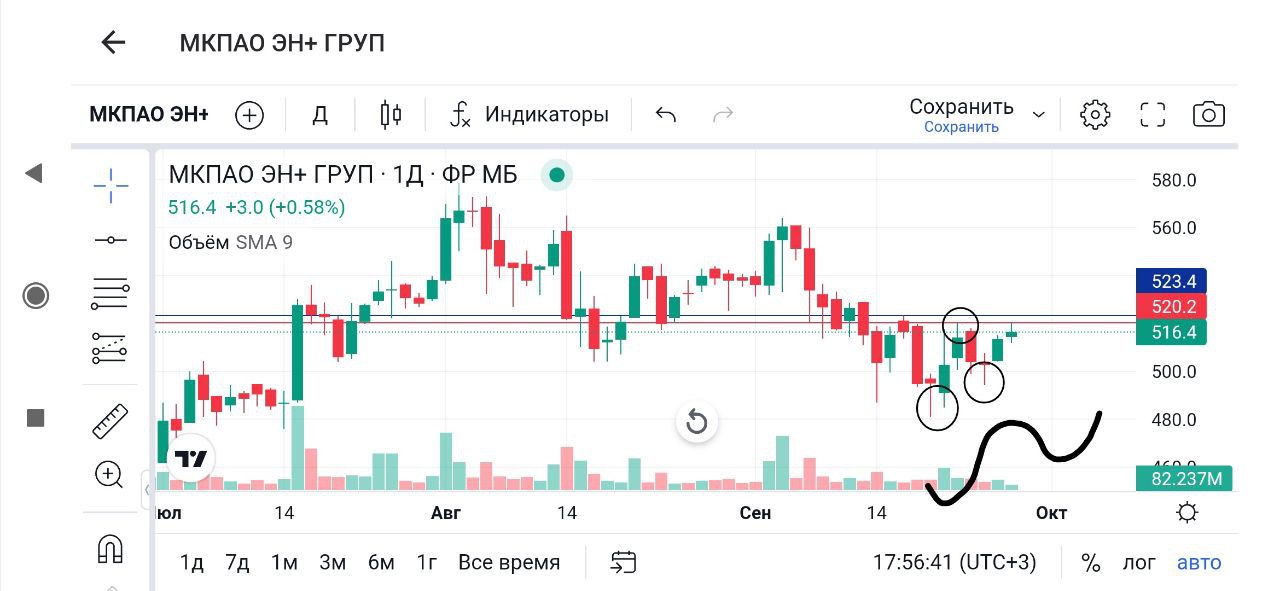Open chart settings with the gear icon

coord(1095,115)
